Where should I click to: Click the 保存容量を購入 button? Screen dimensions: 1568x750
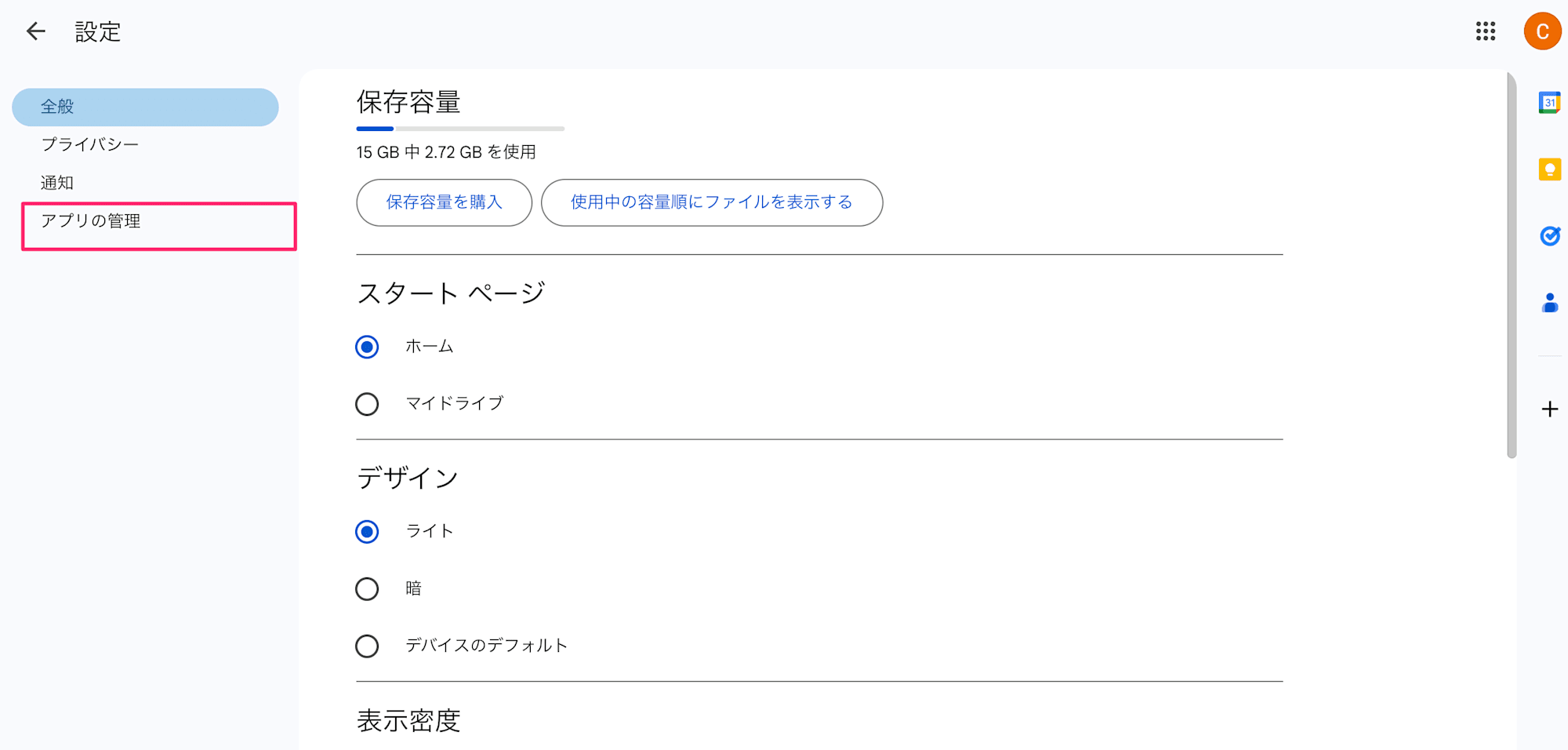click(444, 202)
